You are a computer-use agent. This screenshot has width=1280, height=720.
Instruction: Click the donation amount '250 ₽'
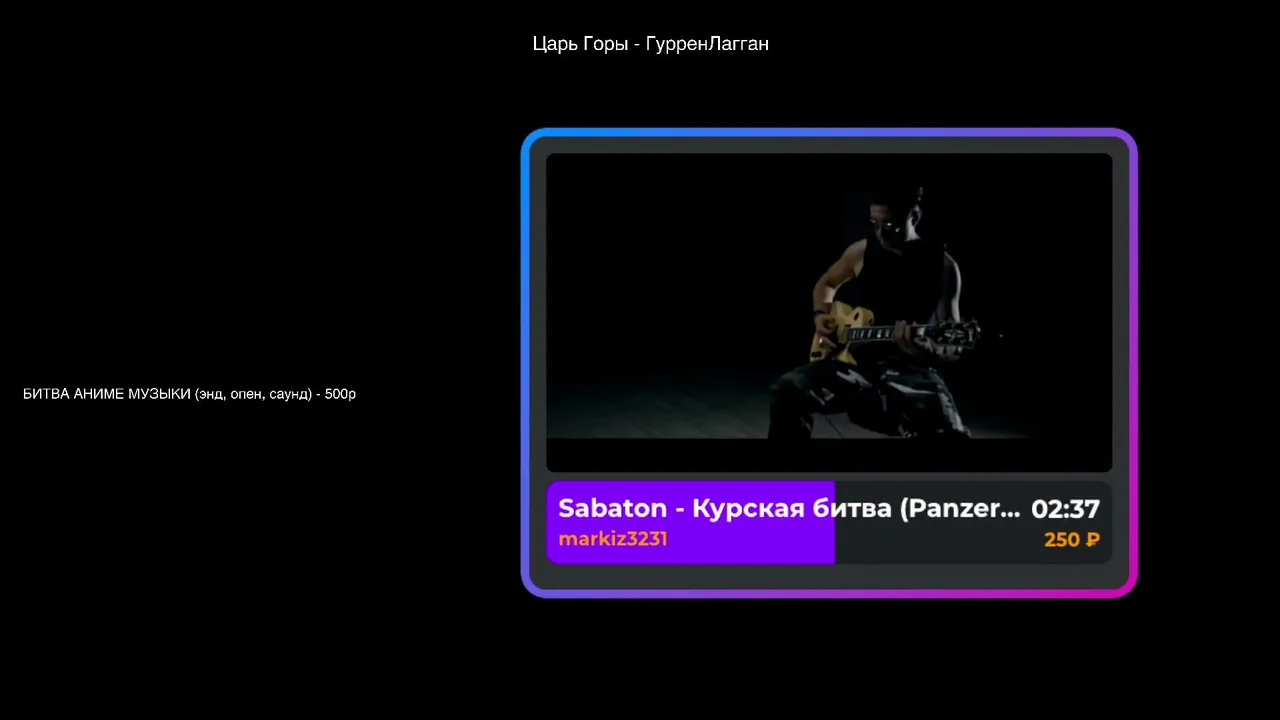click(1072, 540)
